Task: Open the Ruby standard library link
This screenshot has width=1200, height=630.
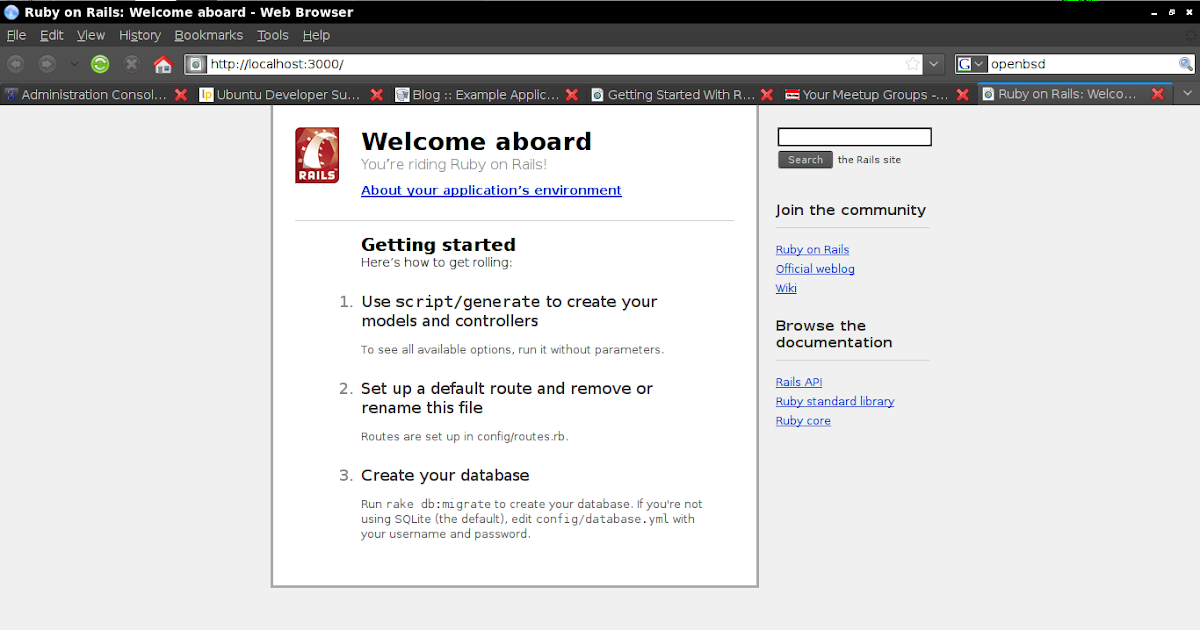Action: 835,401
